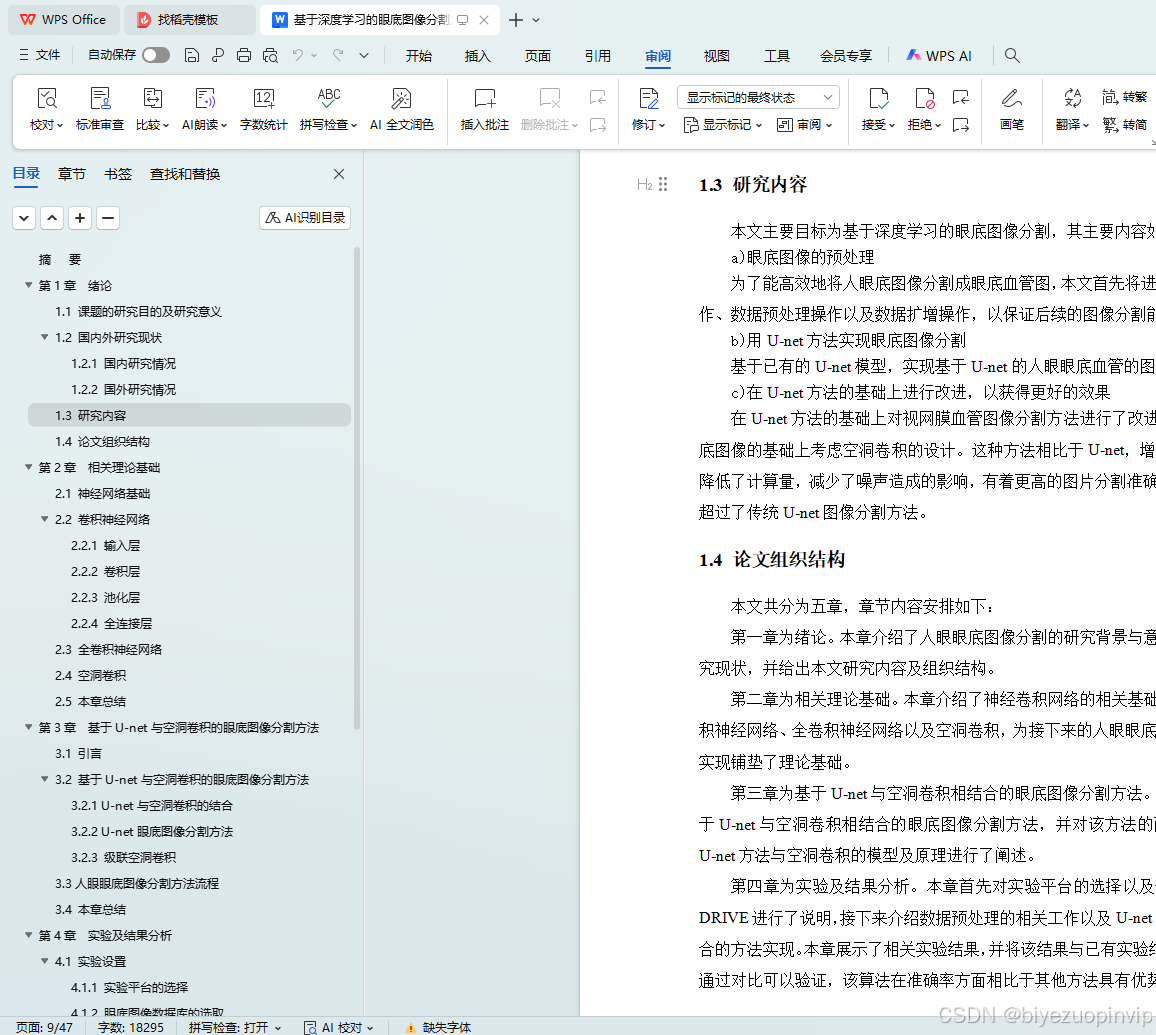Toggle the 自动保存 auto-save switch

(x=156, y=55)
